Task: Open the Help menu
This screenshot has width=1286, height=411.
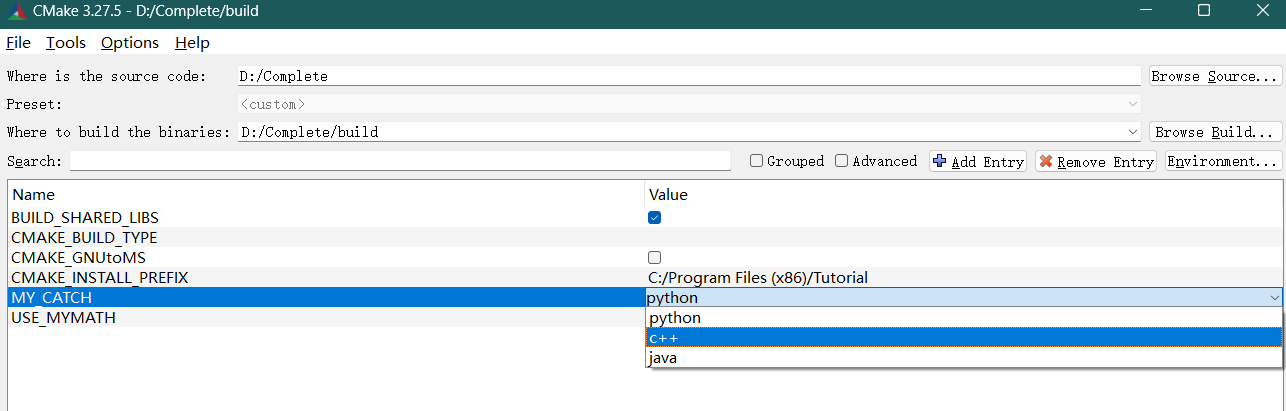Action: (x=192, y=42)
